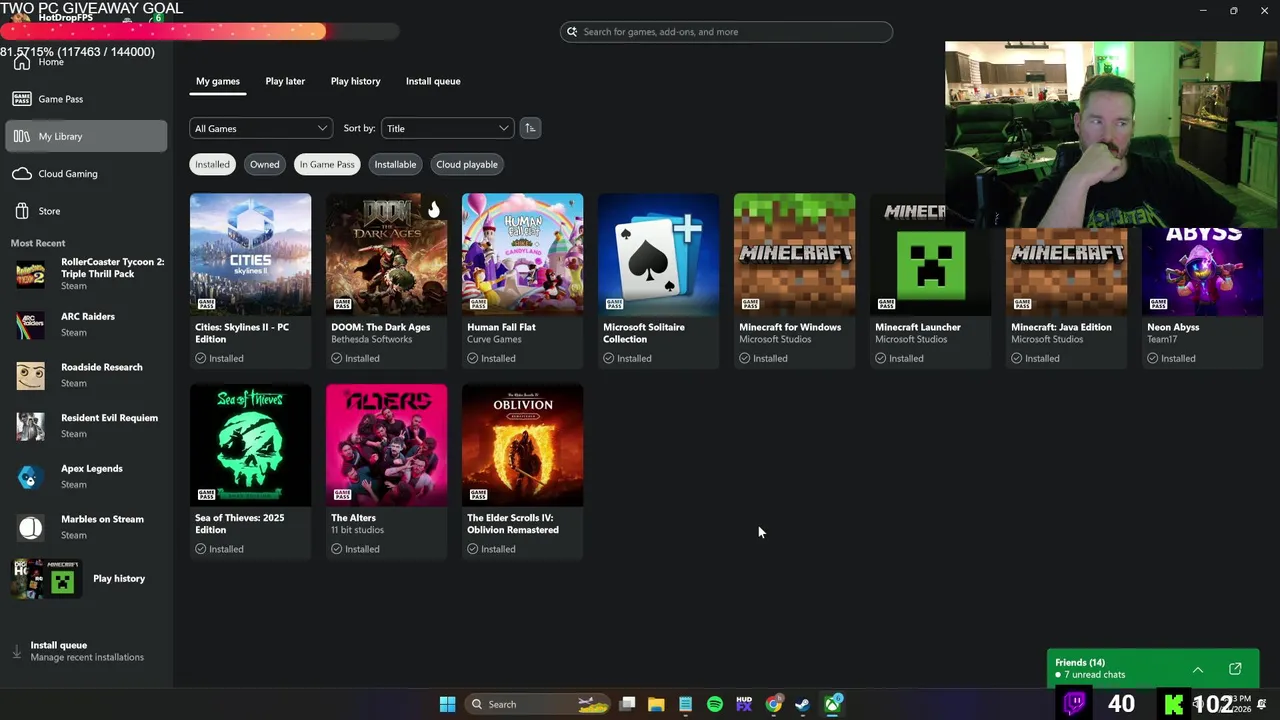
Task: Open the Sort by Title dropdown
Action: [447, 128]
